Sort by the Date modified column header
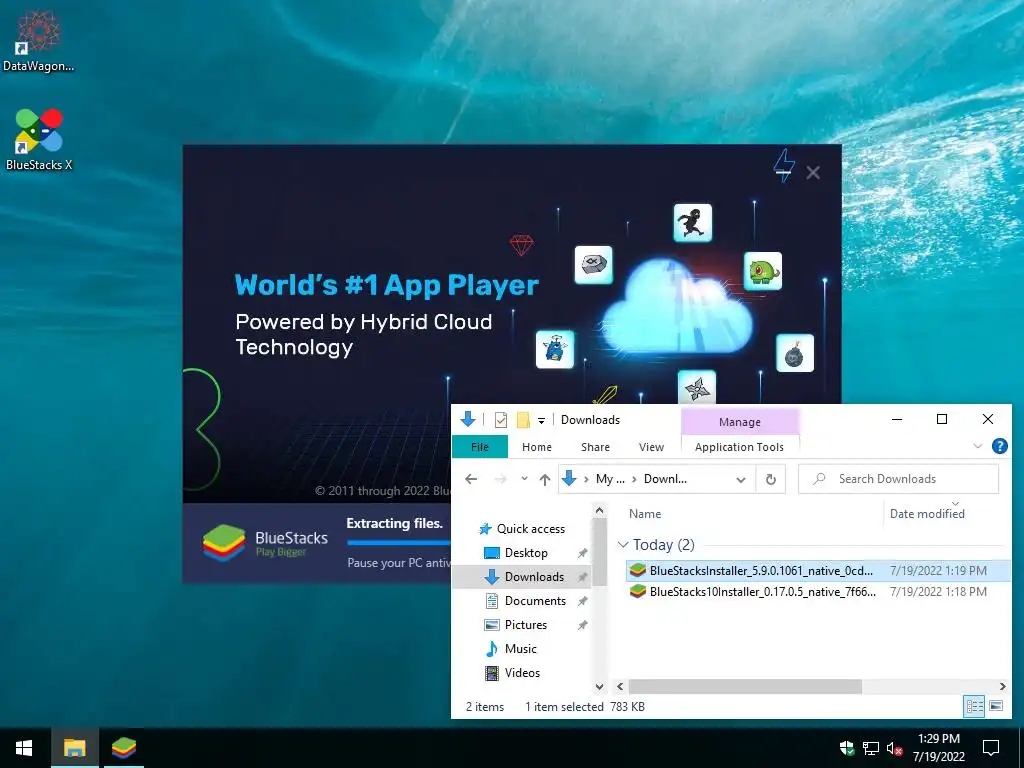Image resolution: width=1024 pixels, height=768 pixels. [927, 514]
